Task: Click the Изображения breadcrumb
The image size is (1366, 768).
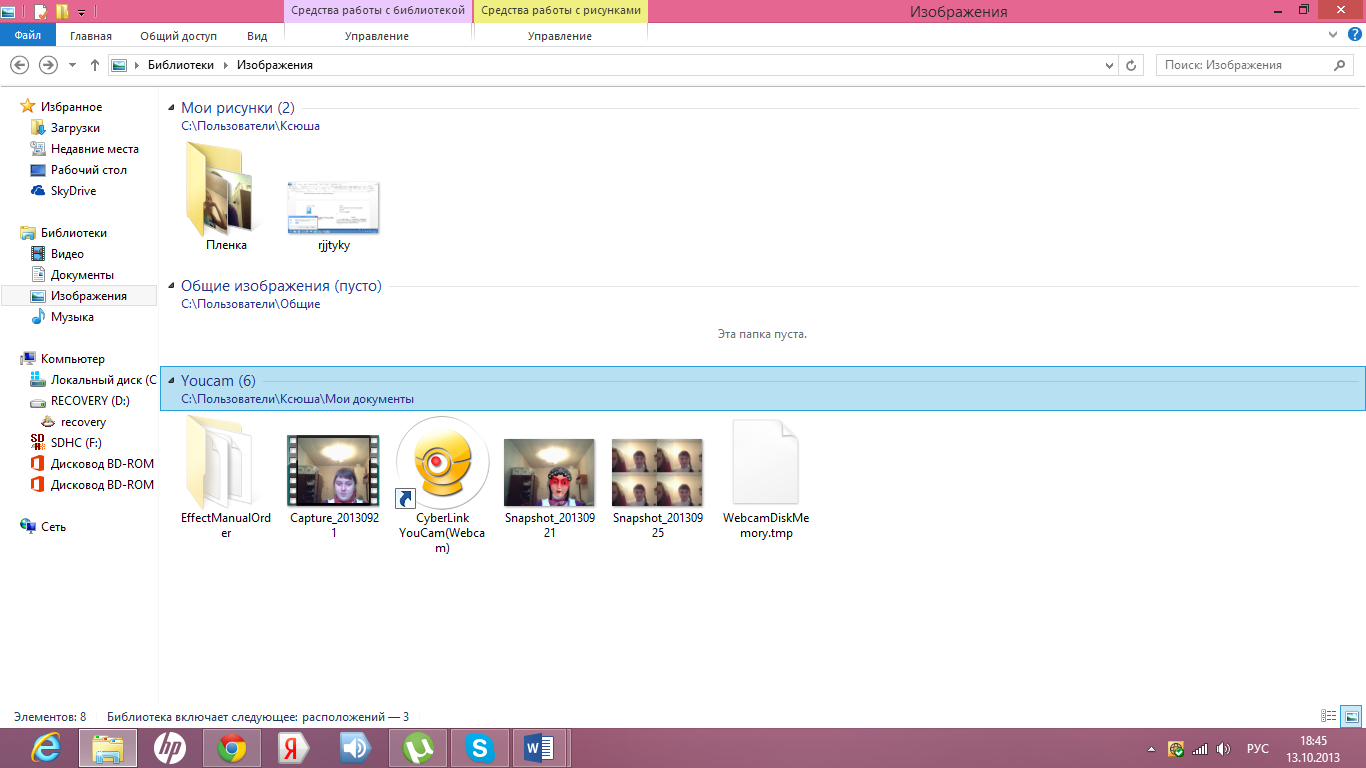Action: 274,65
